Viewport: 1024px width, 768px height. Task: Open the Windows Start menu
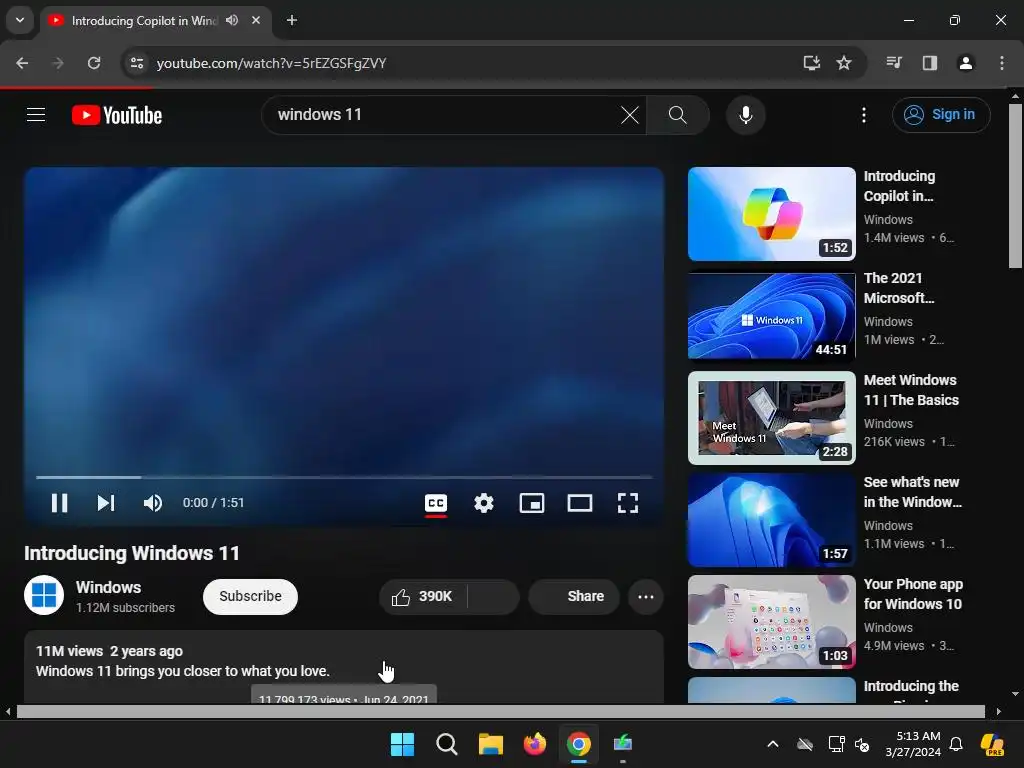402,744
